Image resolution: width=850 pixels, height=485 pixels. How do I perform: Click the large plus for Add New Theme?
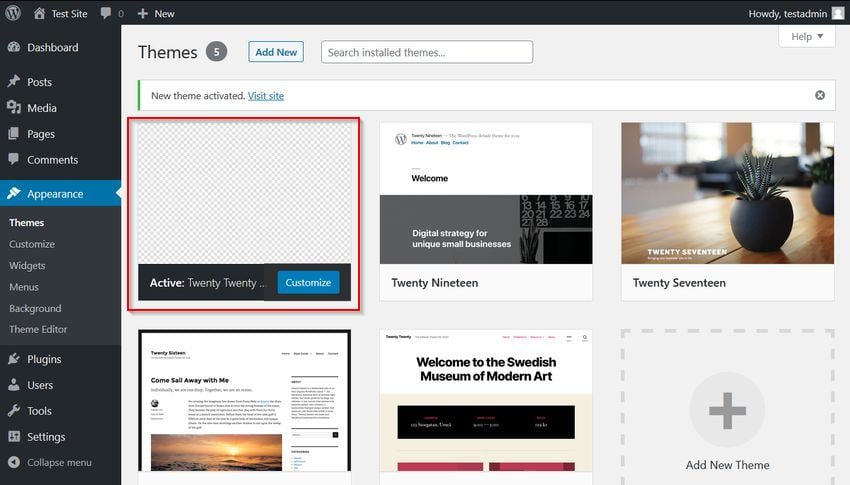click(727, 410)
